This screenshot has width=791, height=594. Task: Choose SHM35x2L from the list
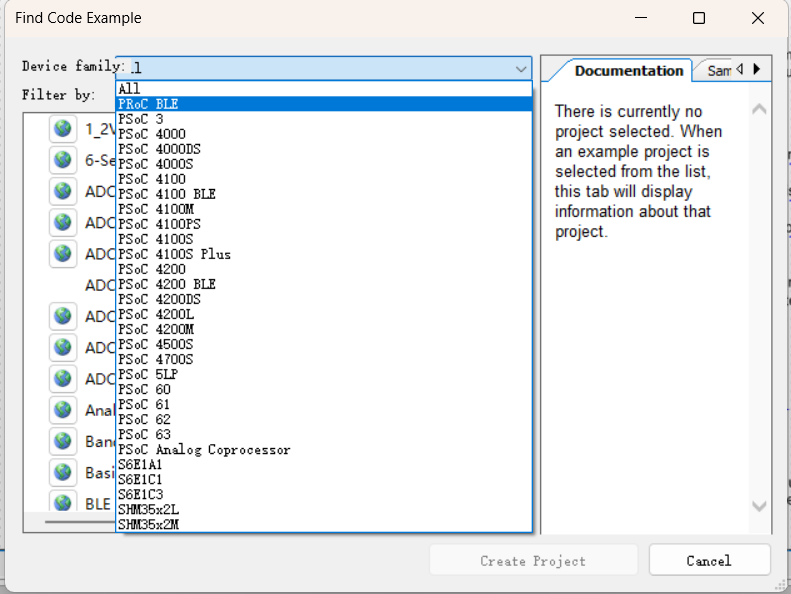pos(324,510)
